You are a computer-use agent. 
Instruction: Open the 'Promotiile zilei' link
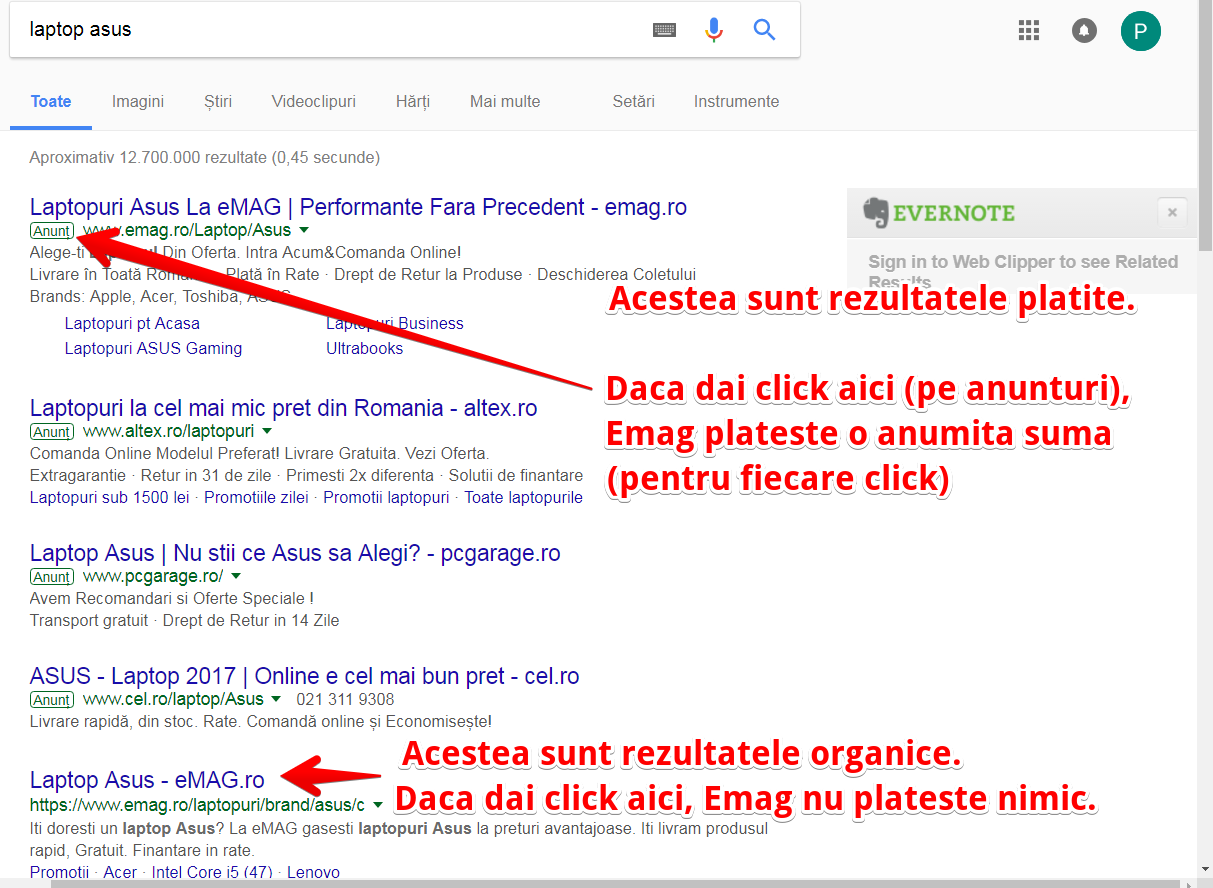(x=257, y=498)
